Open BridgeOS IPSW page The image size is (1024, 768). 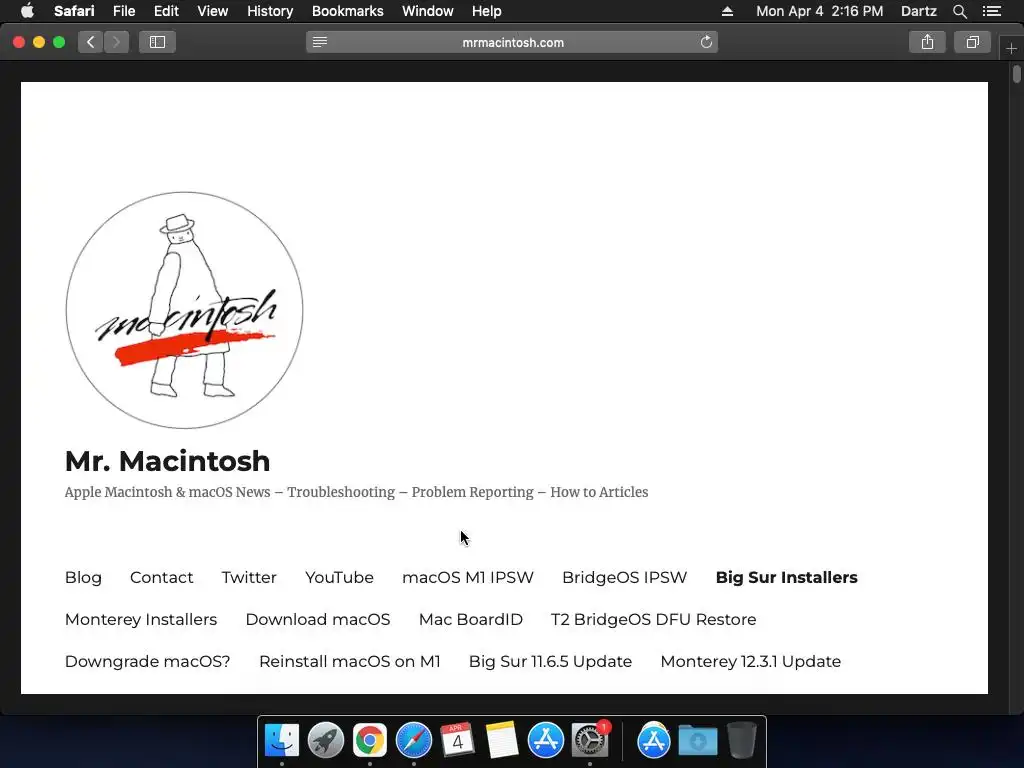coord(624,577)
